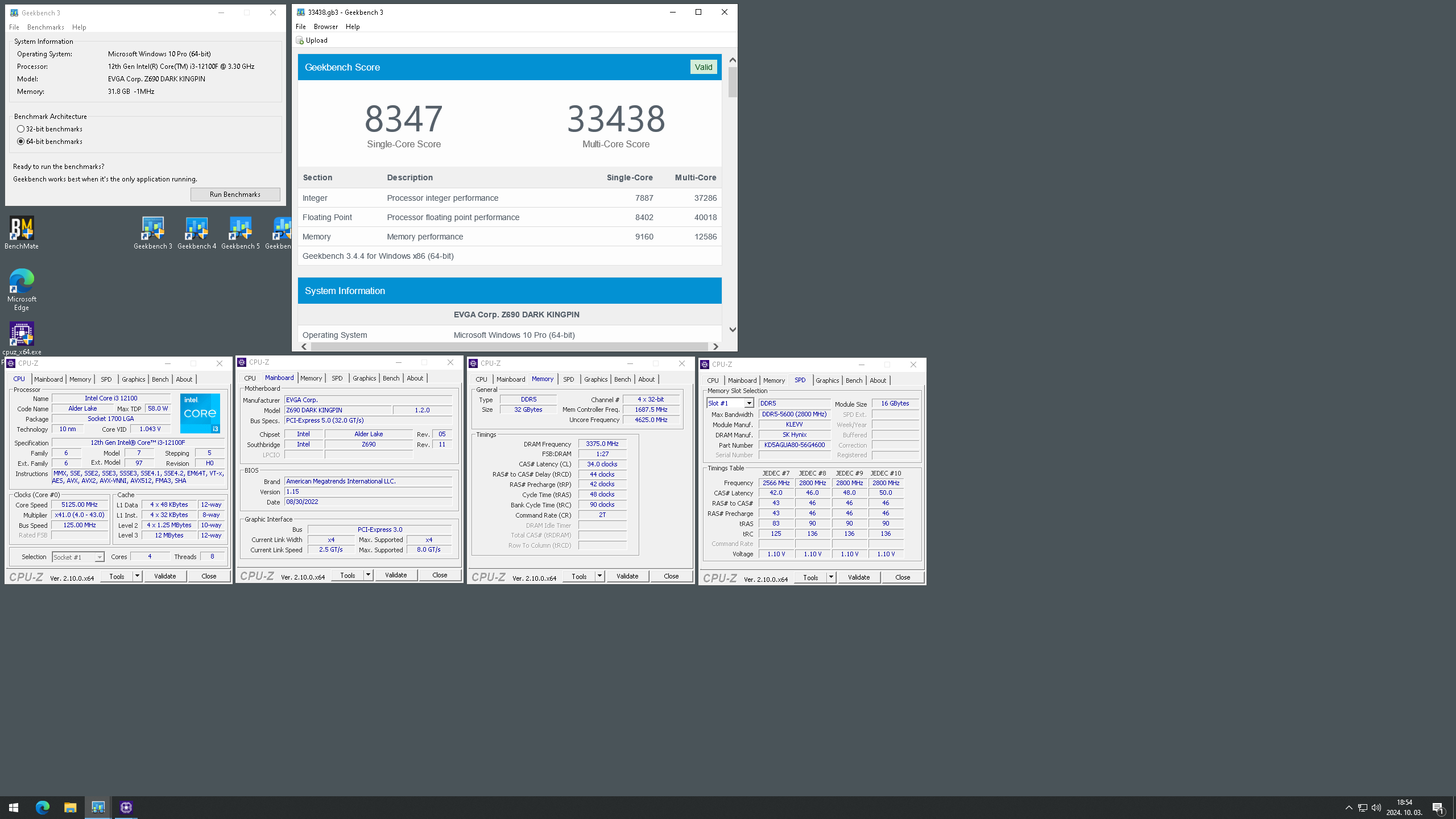Image resolution: width=1456 pixels, height=819 pixels.
Task: Select 64-bit benchmarks option
Action: pyautogui.click(x=50, y=142)
